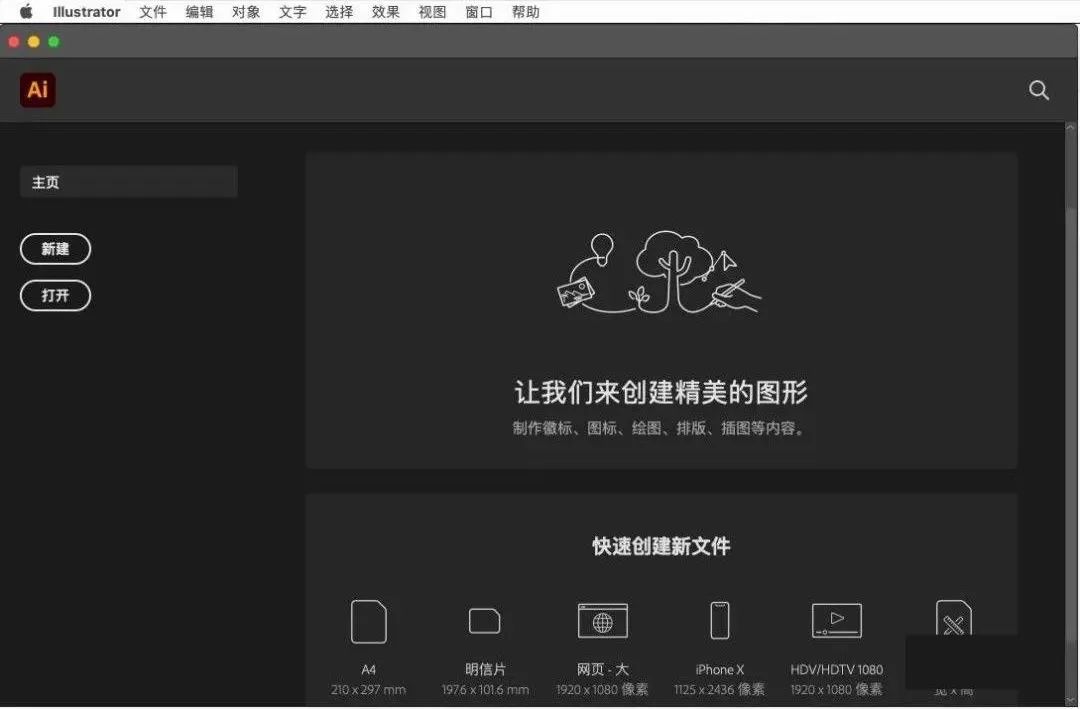Open the 效果 menu
This screenshot has height=709, width=1080.
[x=386, y=12]
